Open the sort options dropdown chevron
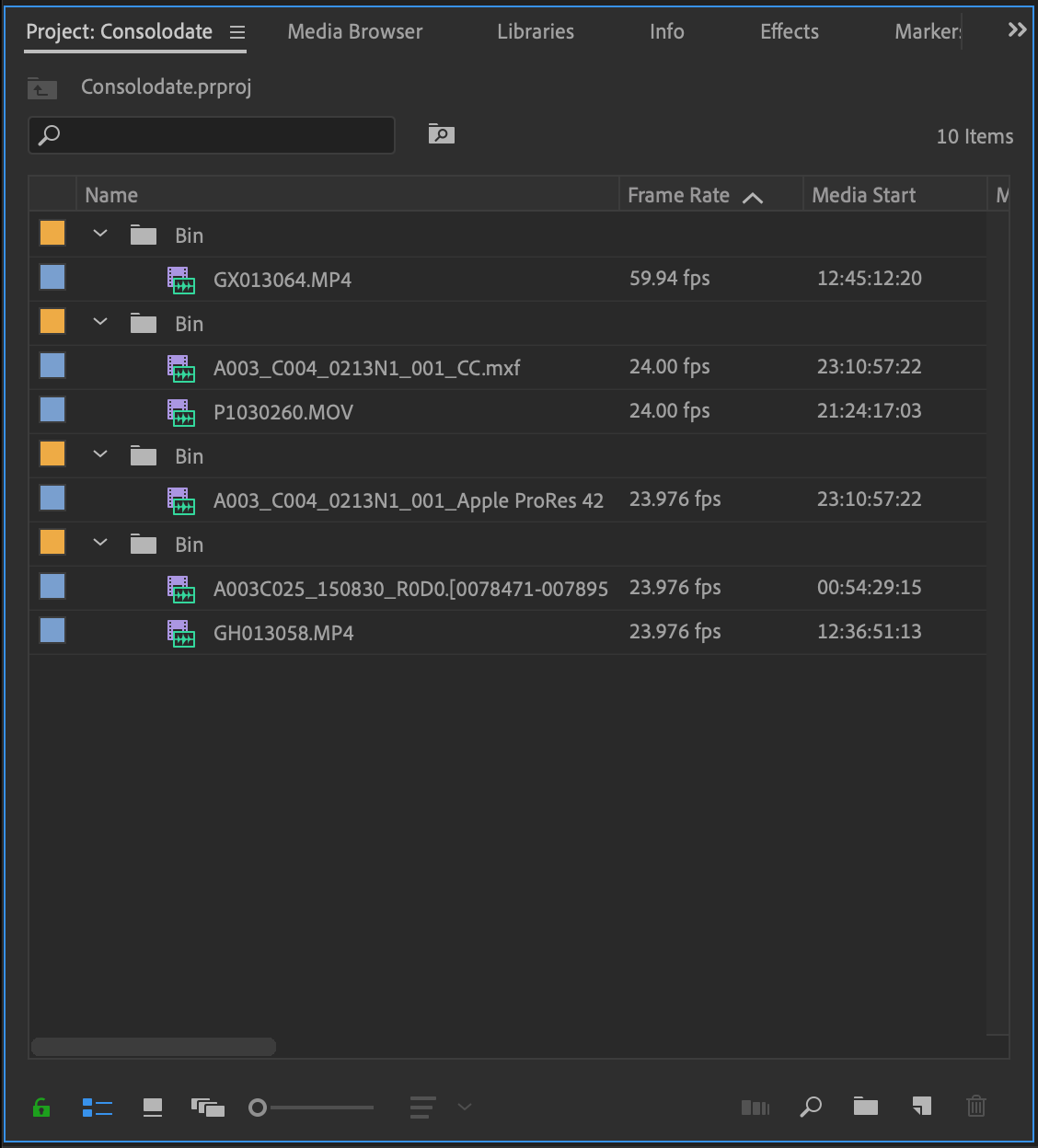This screenshot has height=1148, width=1038. (465, 1108)
